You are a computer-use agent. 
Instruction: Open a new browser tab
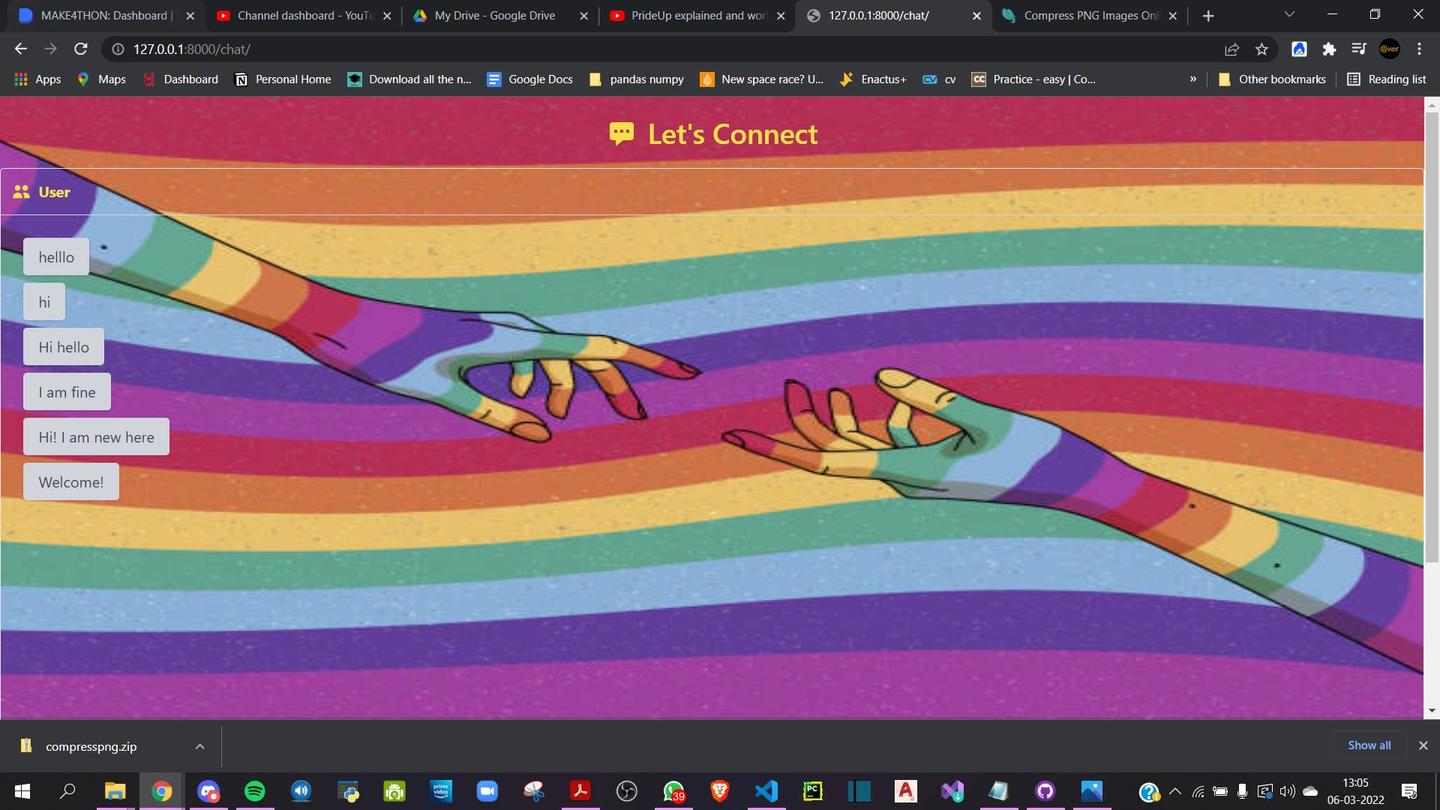tap(1208, 16)
